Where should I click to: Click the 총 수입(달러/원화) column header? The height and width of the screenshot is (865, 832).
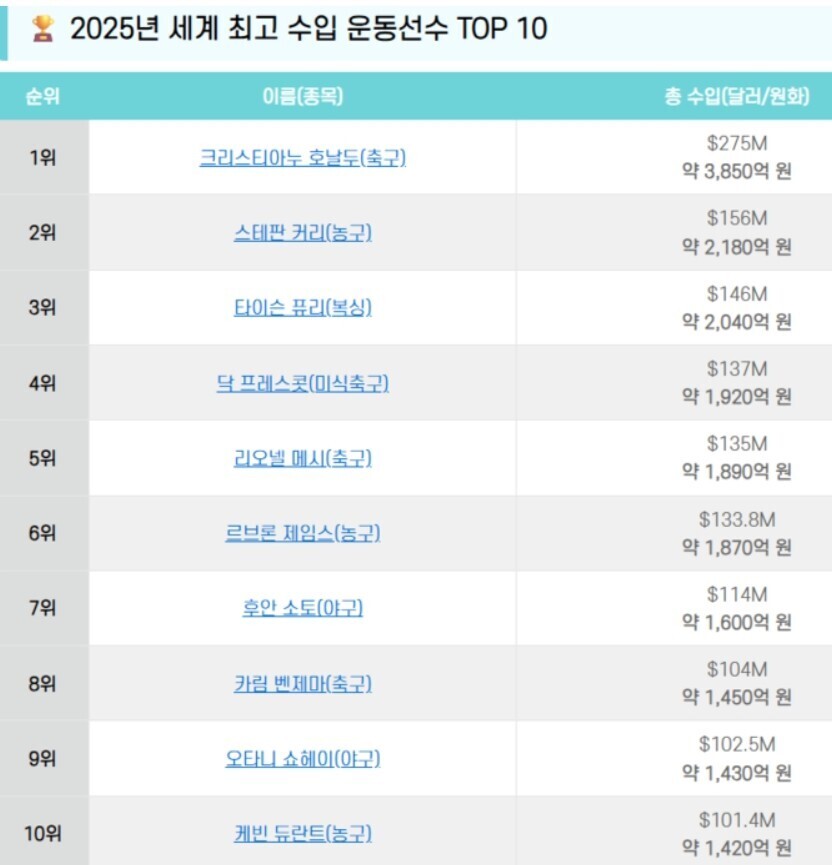coord(736,97)
